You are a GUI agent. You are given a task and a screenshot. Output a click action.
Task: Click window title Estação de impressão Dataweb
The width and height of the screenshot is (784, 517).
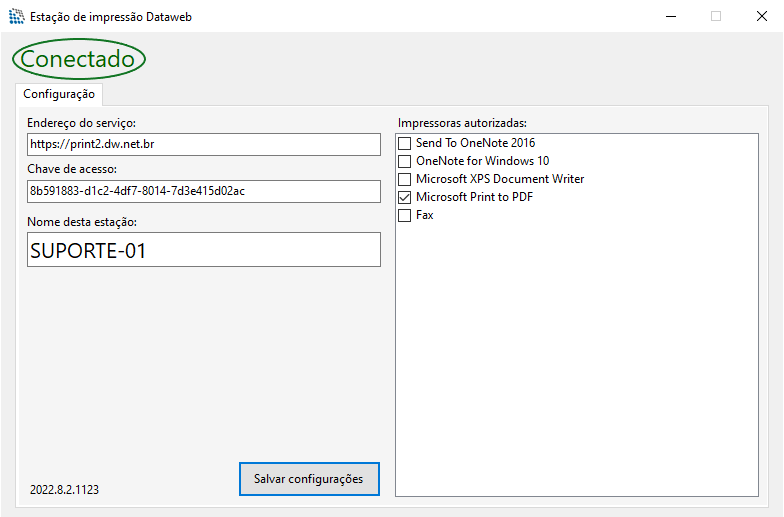[111, 17]
